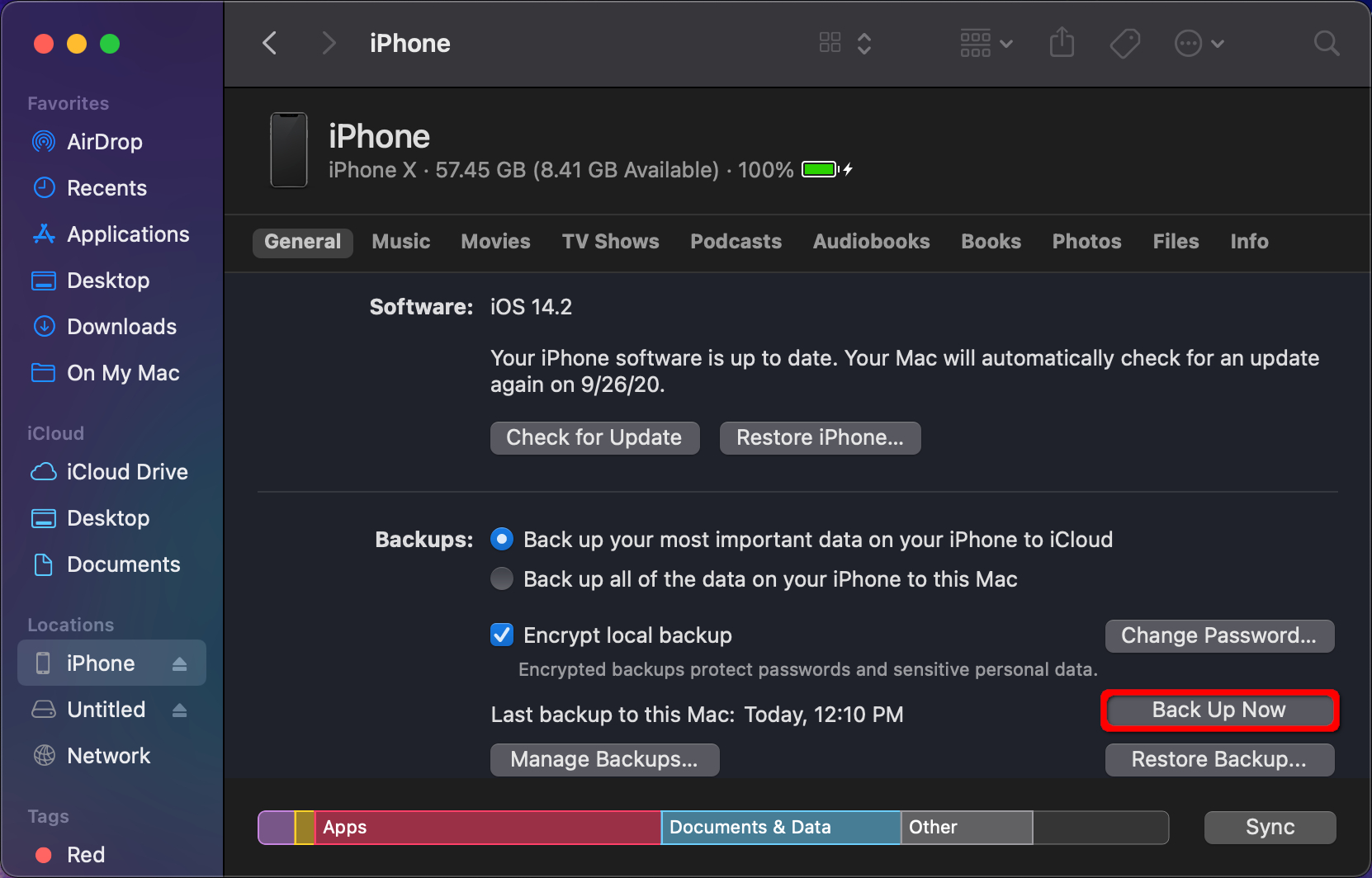Click Check for Update button
Image resolution: width=1372 pixels, height=878 pixels.
[x=594, y=438]
